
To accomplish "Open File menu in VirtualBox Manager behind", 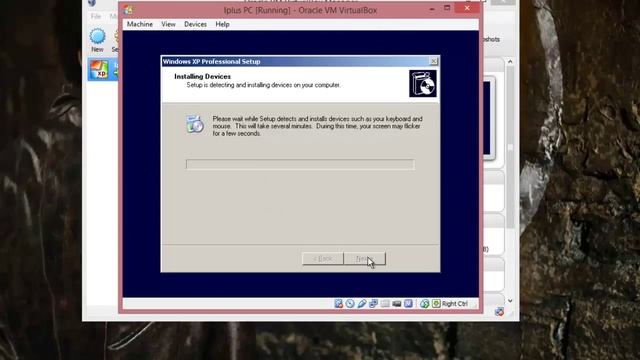I will 96,16.
